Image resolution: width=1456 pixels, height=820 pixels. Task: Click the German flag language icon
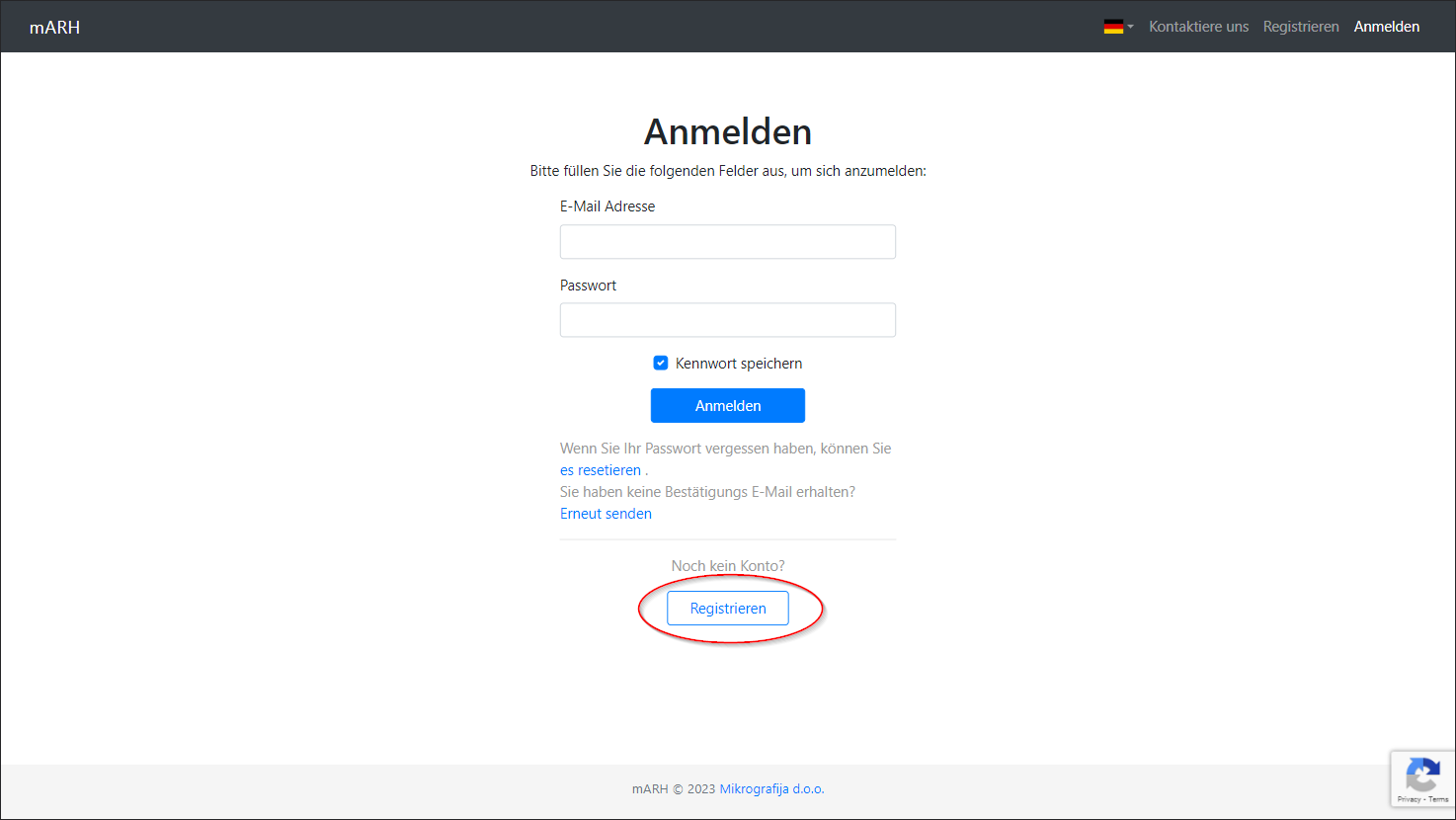[x=1113, y=27]
